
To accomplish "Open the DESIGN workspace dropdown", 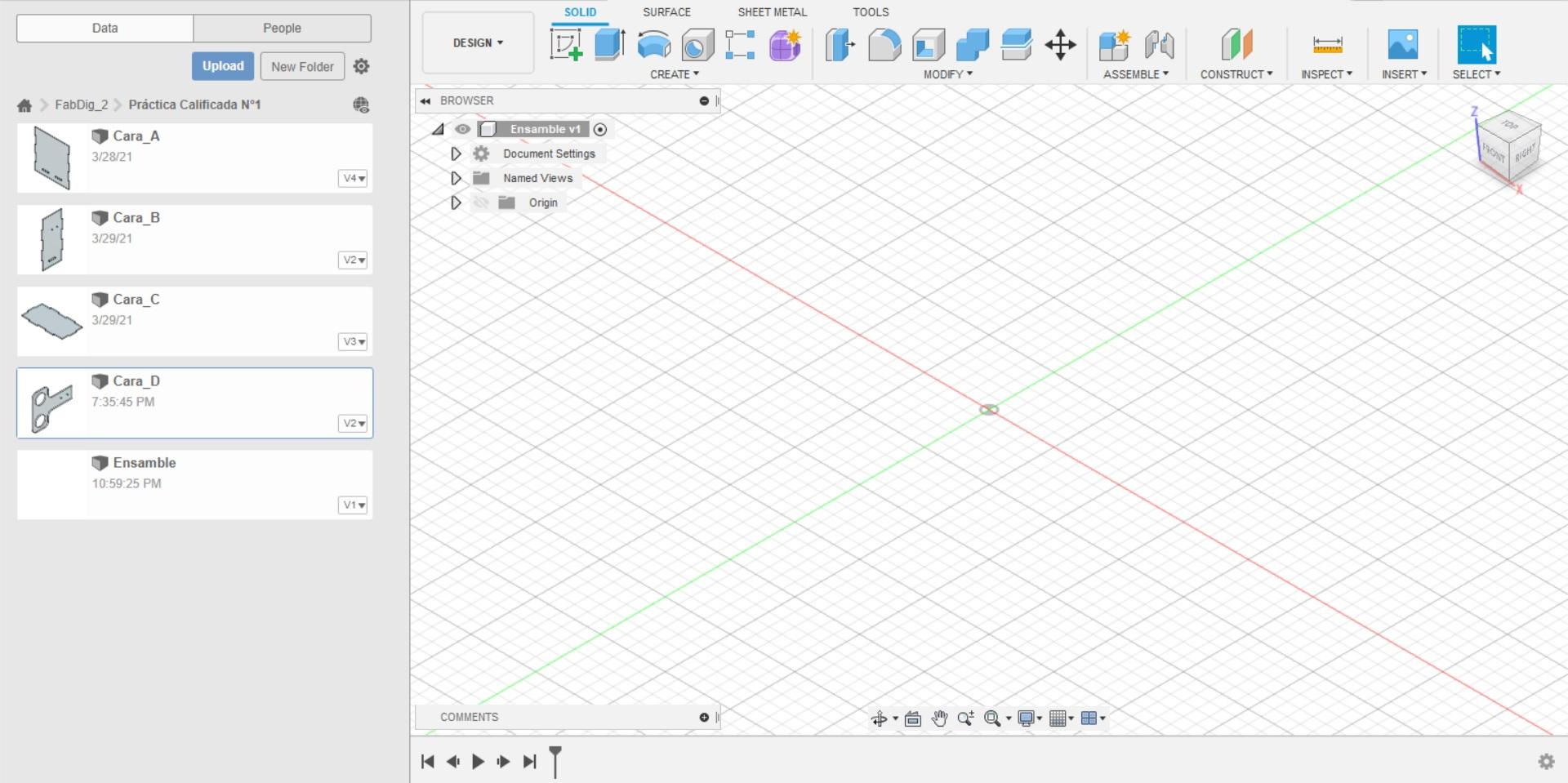I will tap(478, 43).
